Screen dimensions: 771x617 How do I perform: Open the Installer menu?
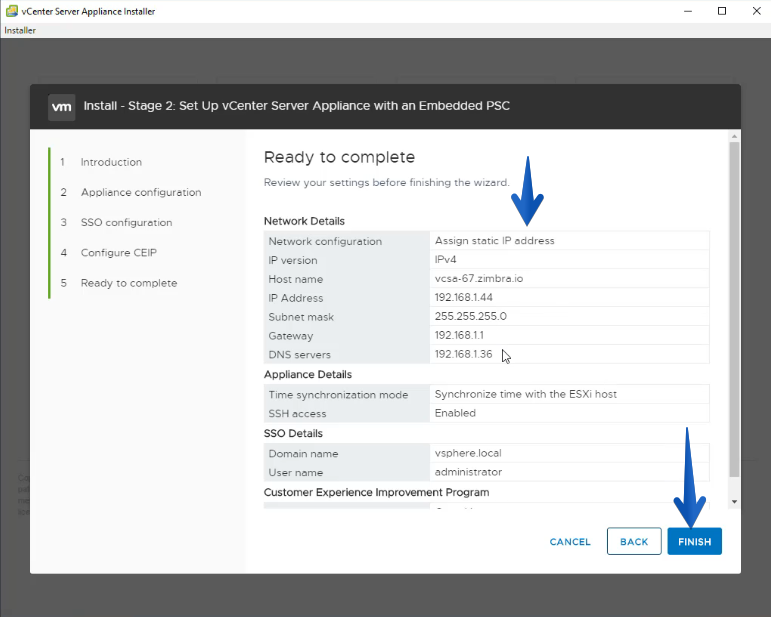click(20, 30)
